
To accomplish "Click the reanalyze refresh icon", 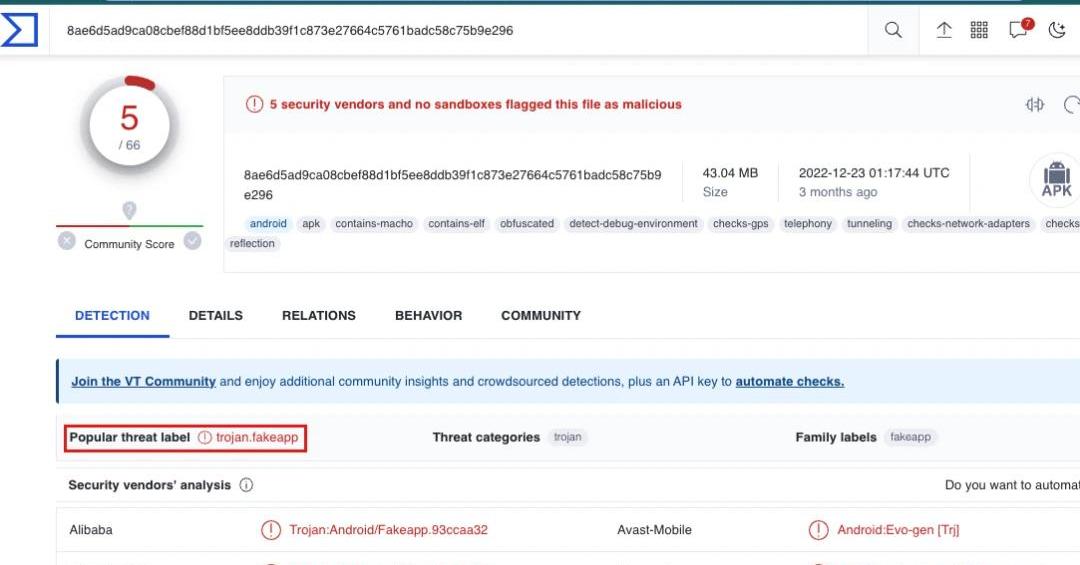I will point(1072,104).
